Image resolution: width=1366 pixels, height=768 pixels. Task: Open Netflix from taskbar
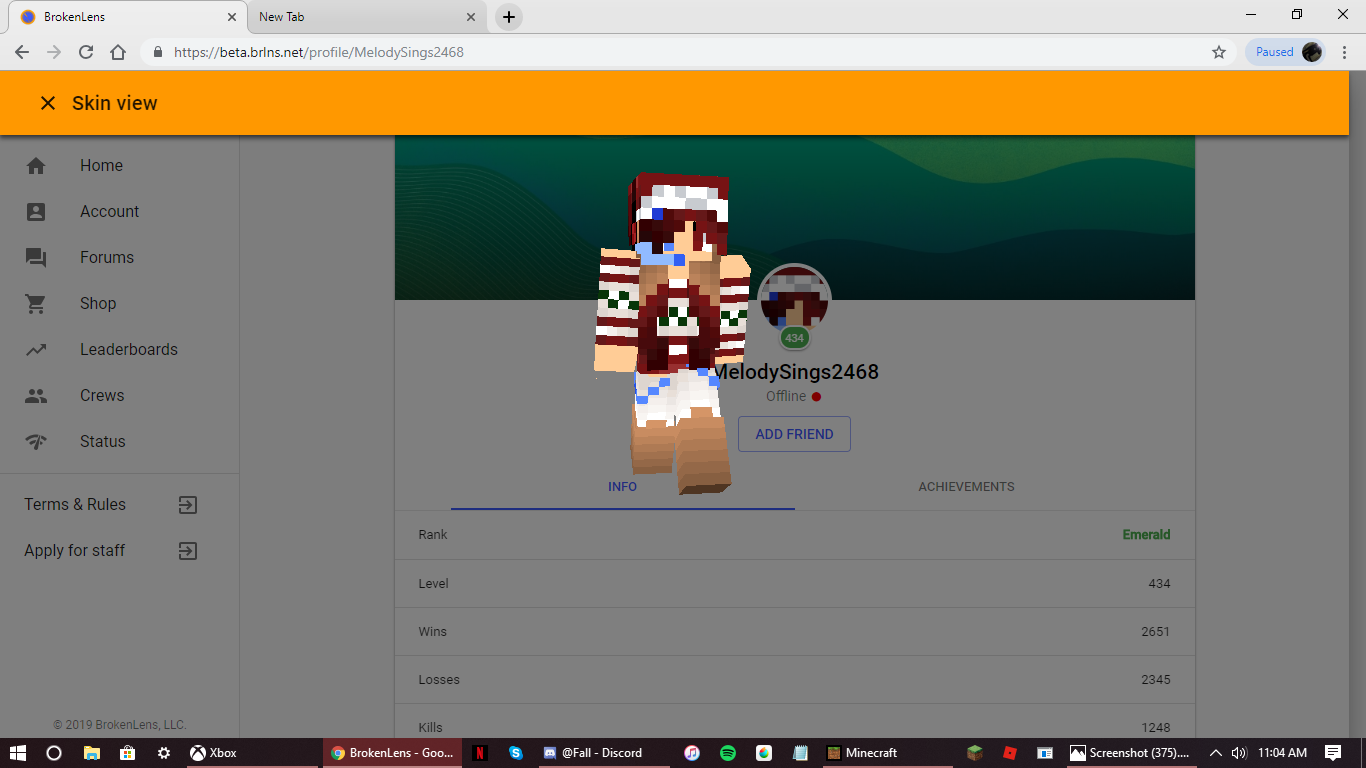coord(480,753)
